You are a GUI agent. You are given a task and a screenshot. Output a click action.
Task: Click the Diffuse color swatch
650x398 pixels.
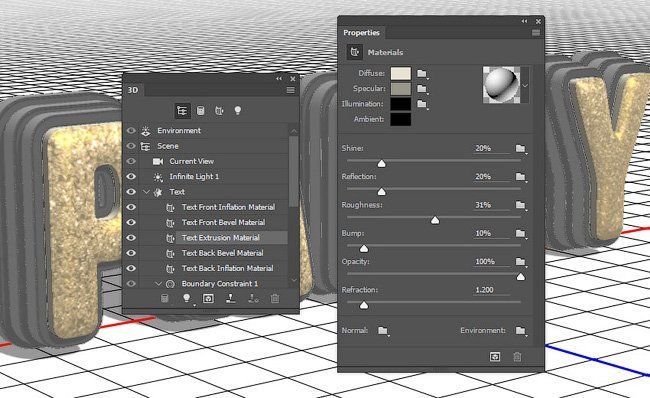point(401,74)
